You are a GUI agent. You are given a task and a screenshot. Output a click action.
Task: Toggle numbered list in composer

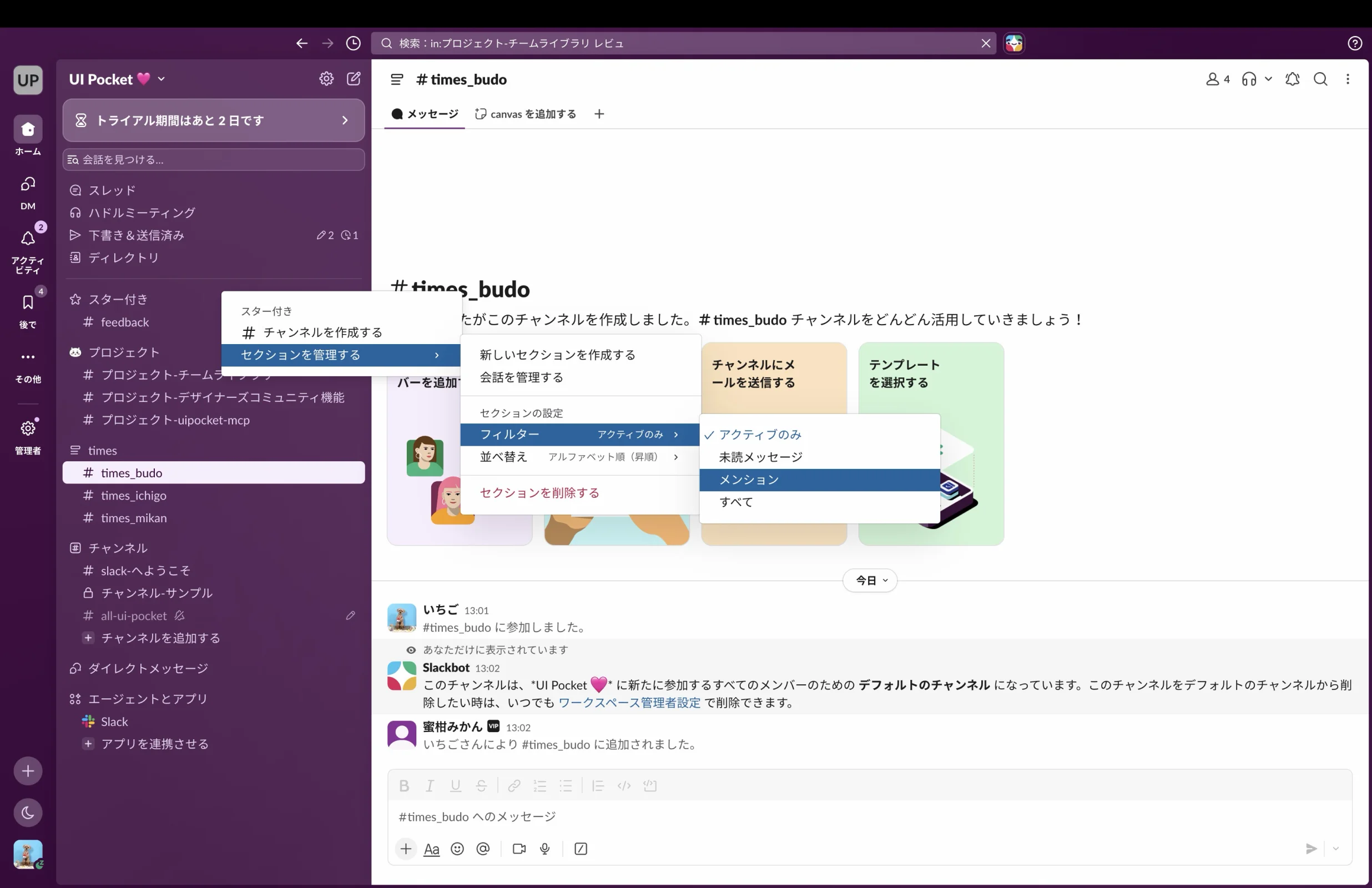point(539,785)
